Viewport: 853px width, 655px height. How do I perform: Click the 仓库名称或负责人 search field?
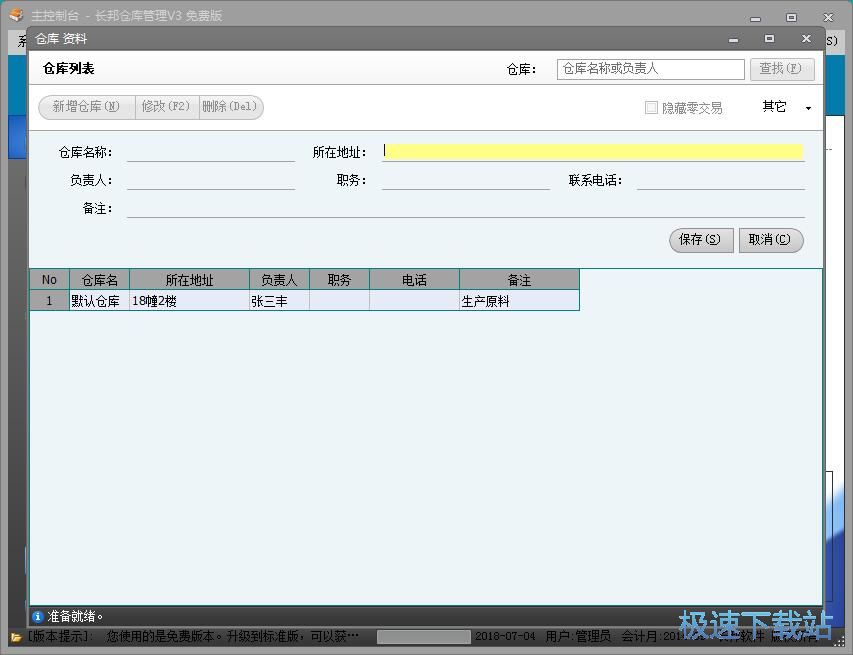[648, 68]
